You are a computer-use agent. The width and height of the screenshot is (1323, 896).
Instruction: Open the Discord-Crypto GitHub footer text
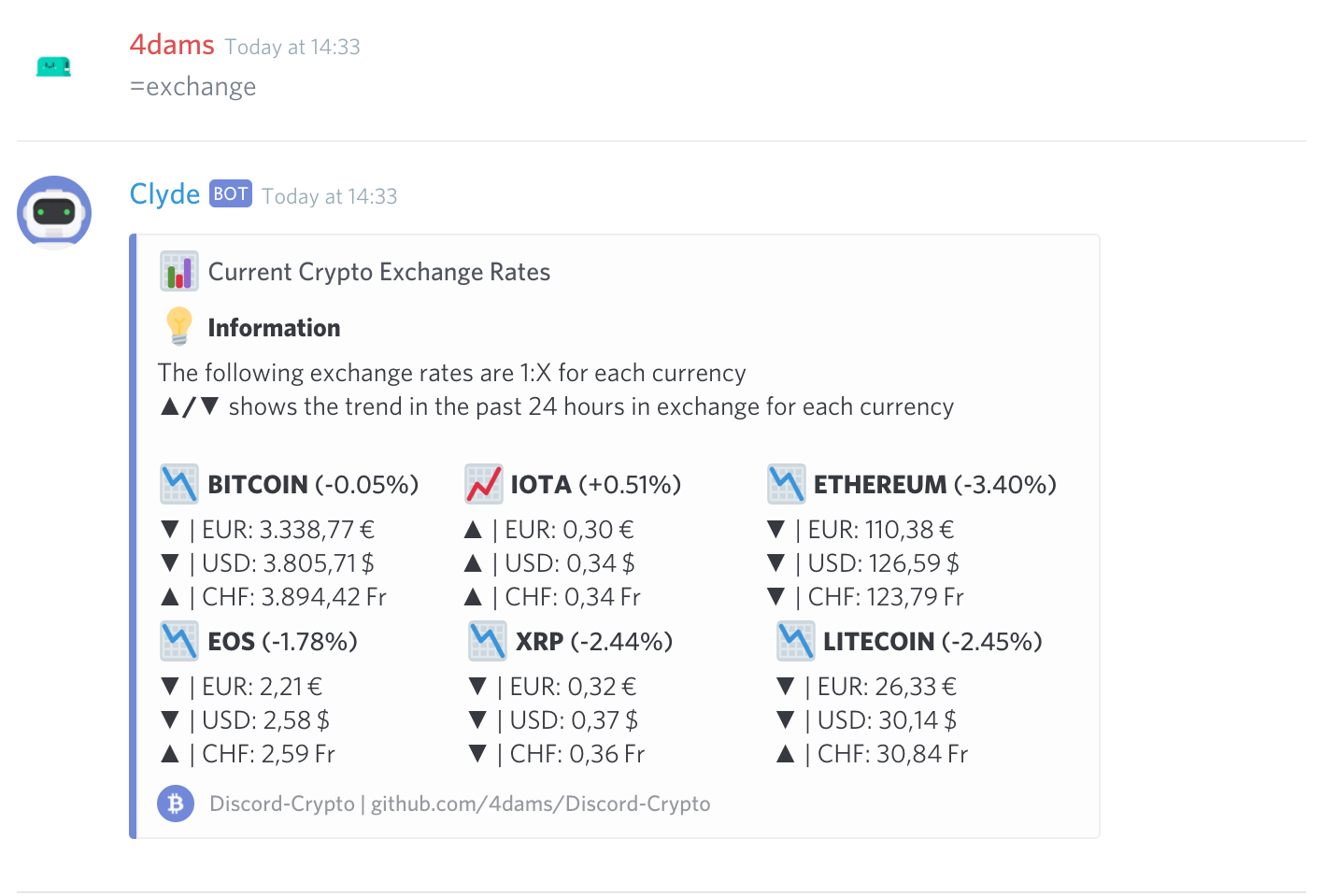[x=460, y=804]
